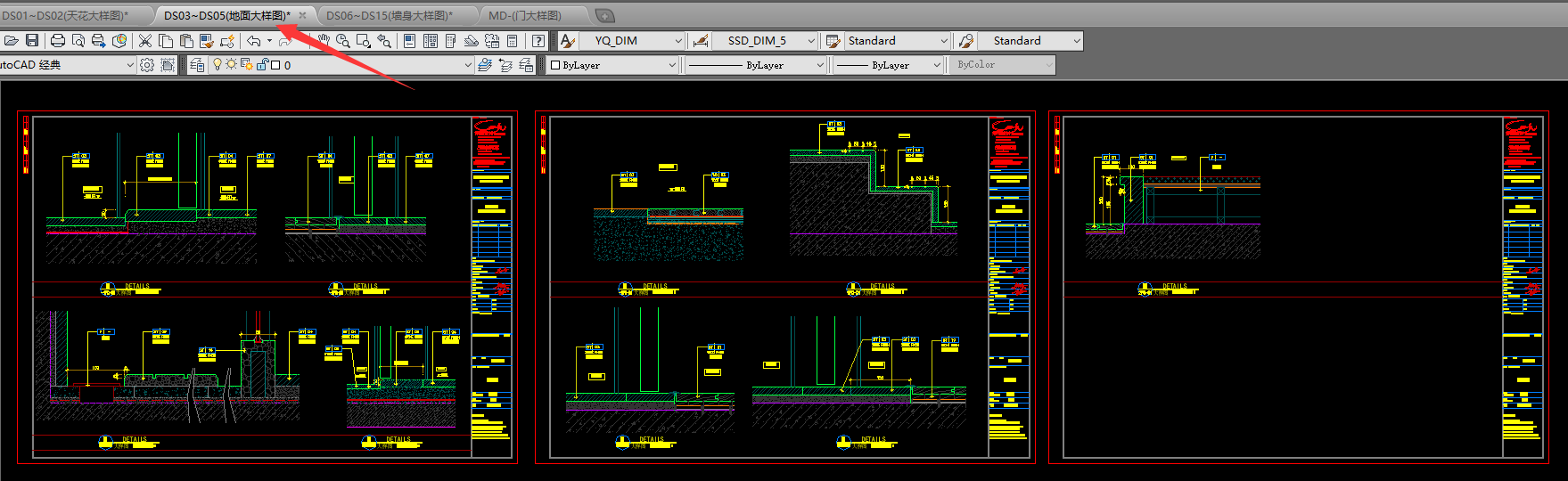Screen dimensions: 1568x481
Task: Open the Block Editor icon
Action: click(x=227, y=41)
